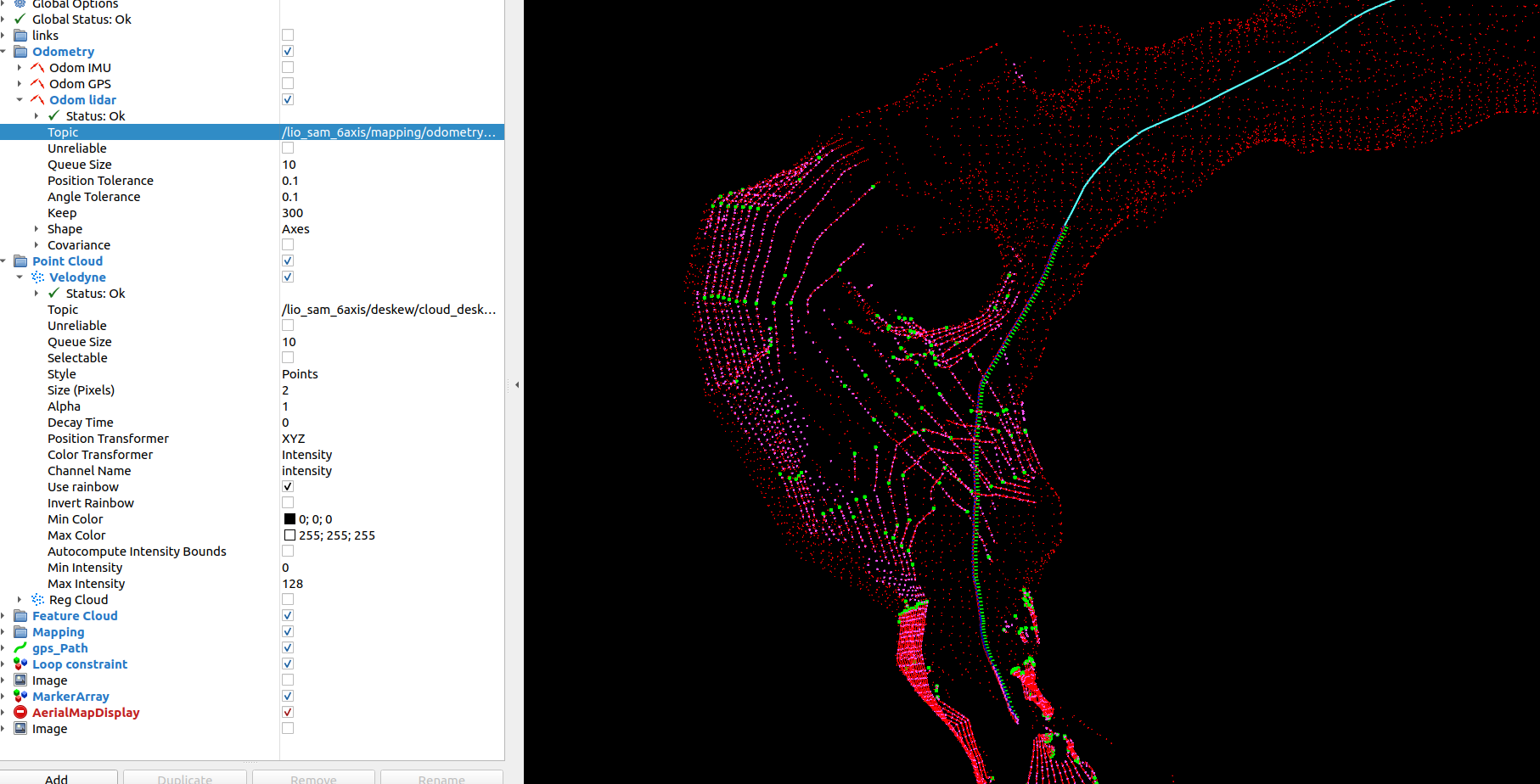Expand the Odom GPS tree node

tap(20, 83)
